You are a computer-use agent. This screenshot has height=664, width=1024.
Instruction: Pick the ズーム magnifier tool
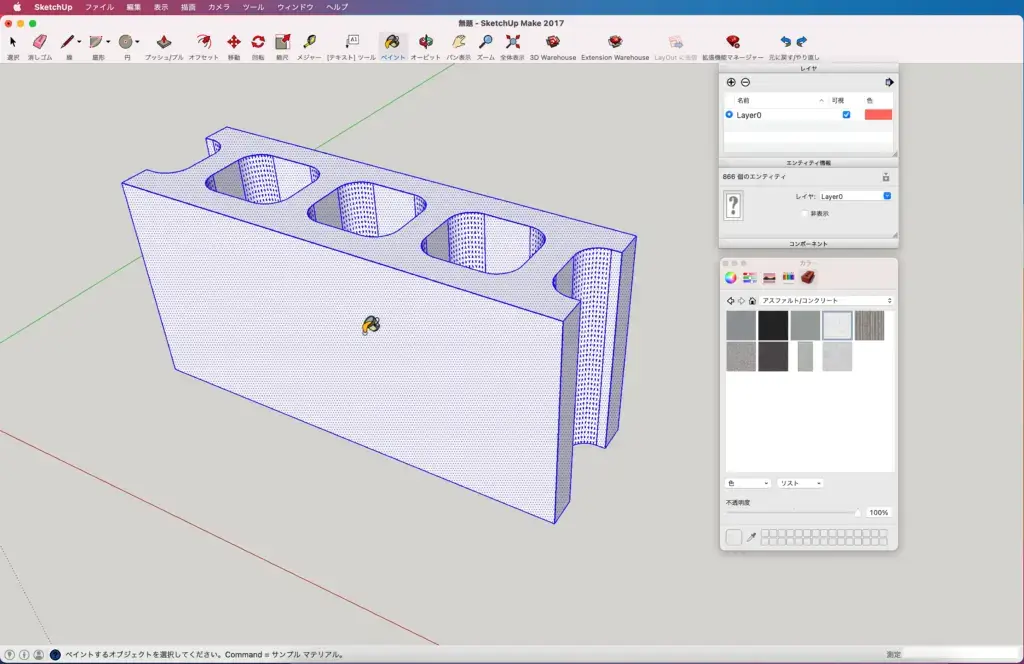pyautogui.click(x=485, y=42)
